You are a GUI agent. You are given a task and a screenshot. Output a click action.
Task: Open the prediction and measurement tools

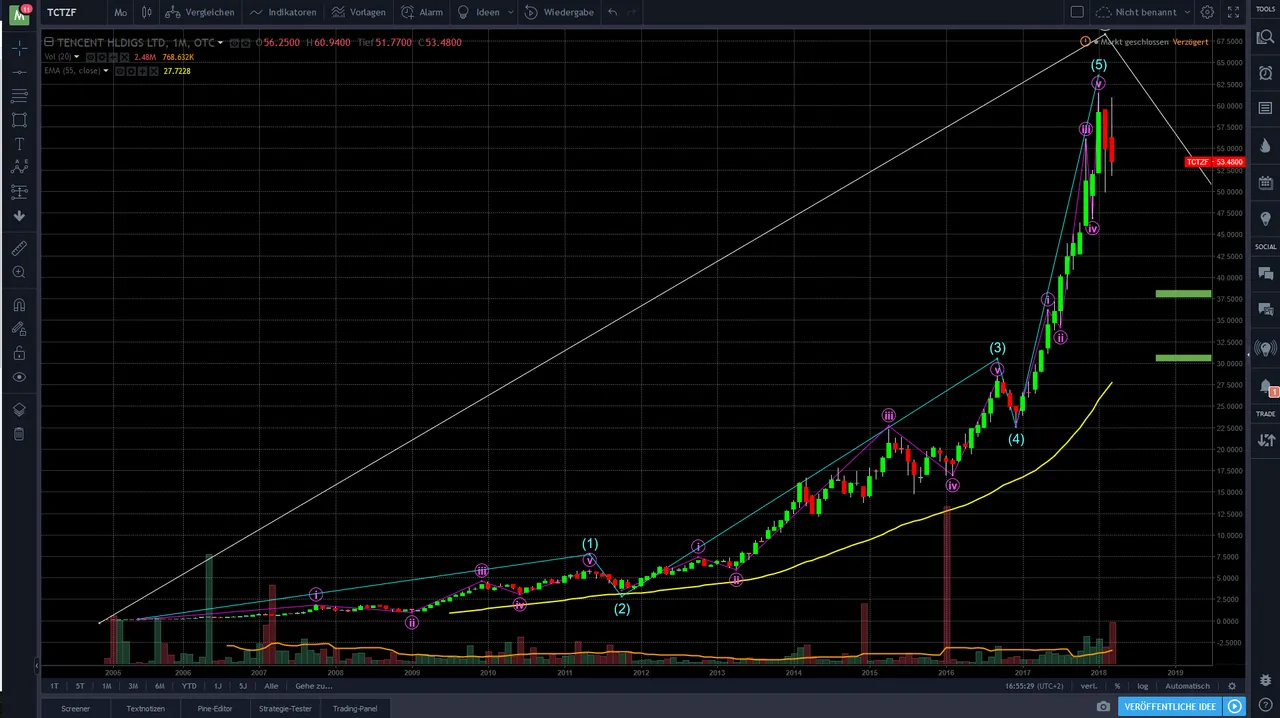tap(19, 192)
